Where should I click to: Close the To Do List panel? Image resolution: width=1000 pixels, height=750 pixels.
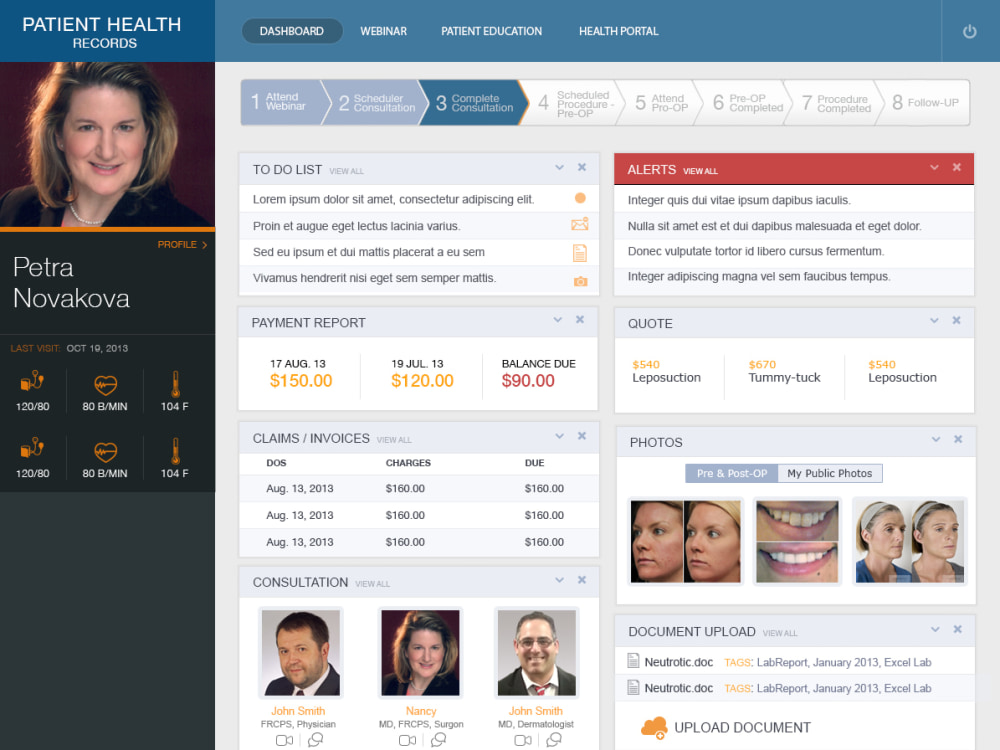point(582,167)
